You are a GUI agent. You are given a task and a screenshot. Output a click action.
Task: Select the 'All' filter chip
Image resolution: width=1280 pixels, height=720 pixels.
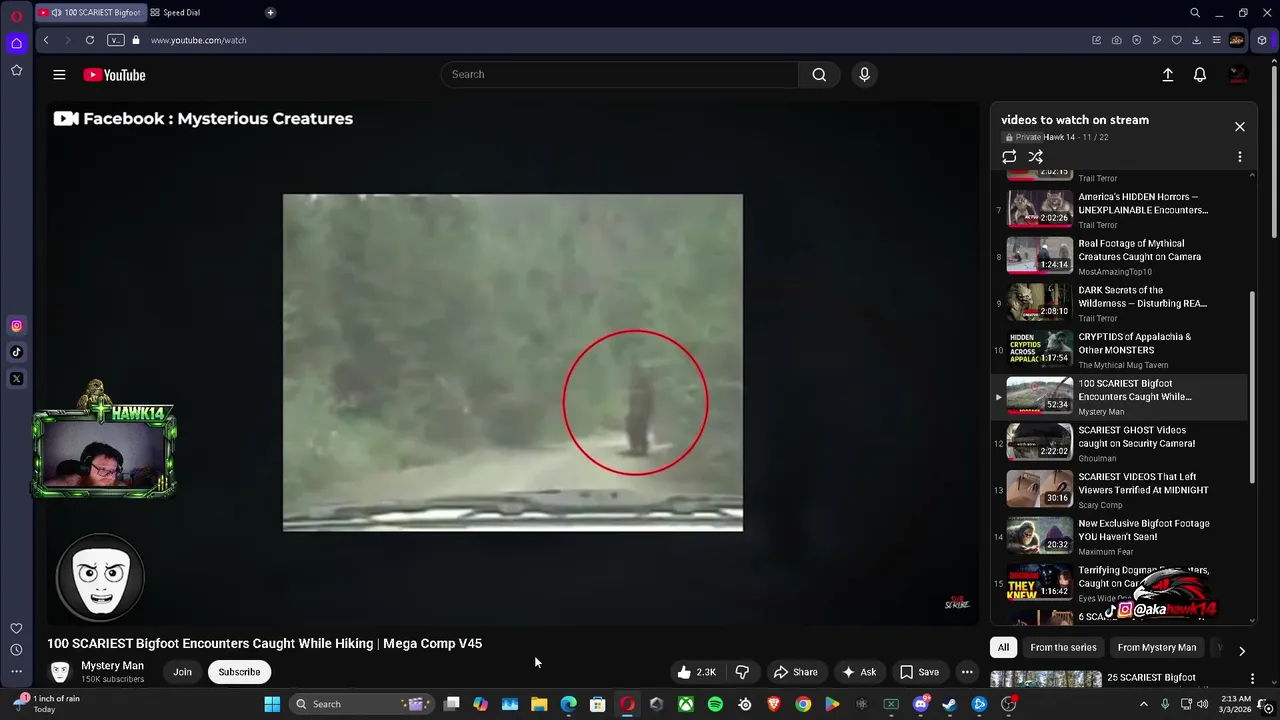pos(1003,647)
